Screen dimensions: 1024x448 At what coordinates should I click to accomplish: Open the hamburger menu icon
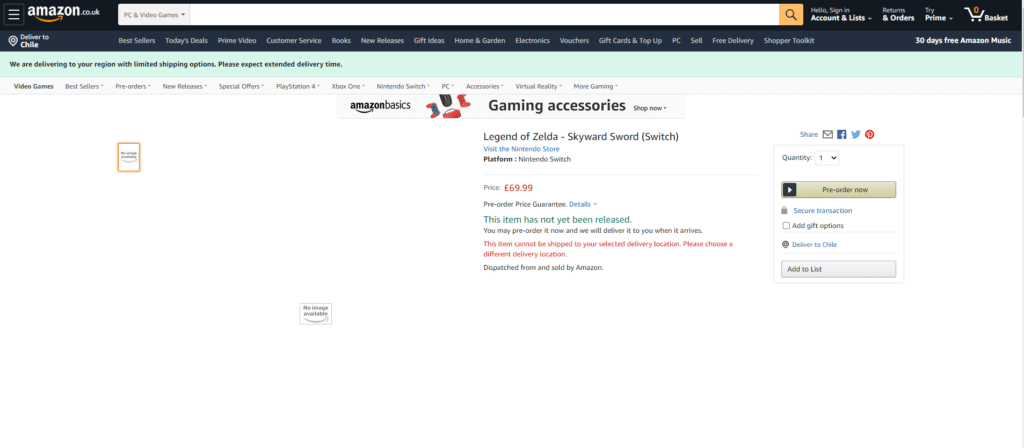(x=14, y=14)
